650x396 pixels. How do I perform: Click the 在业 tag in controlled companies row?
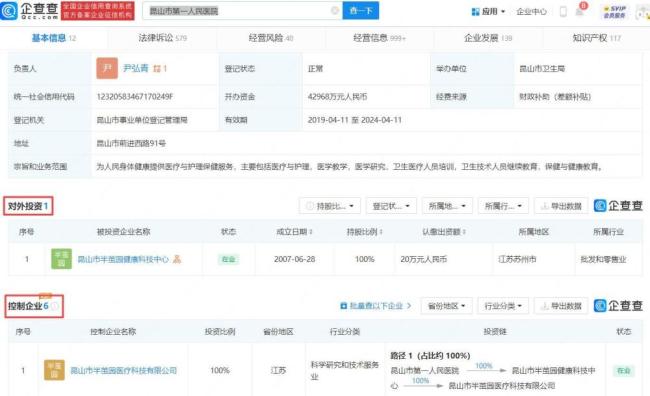[x=623, y=370]
